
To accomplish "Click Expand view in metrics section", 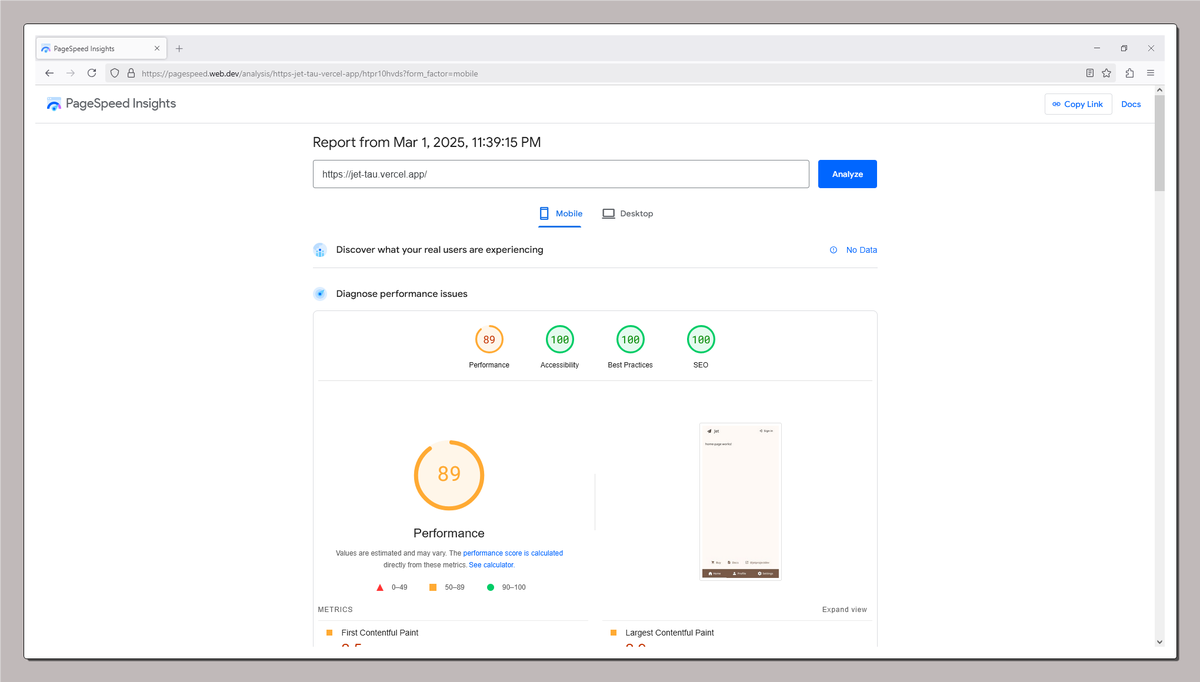I will click(x=845, y=610).
